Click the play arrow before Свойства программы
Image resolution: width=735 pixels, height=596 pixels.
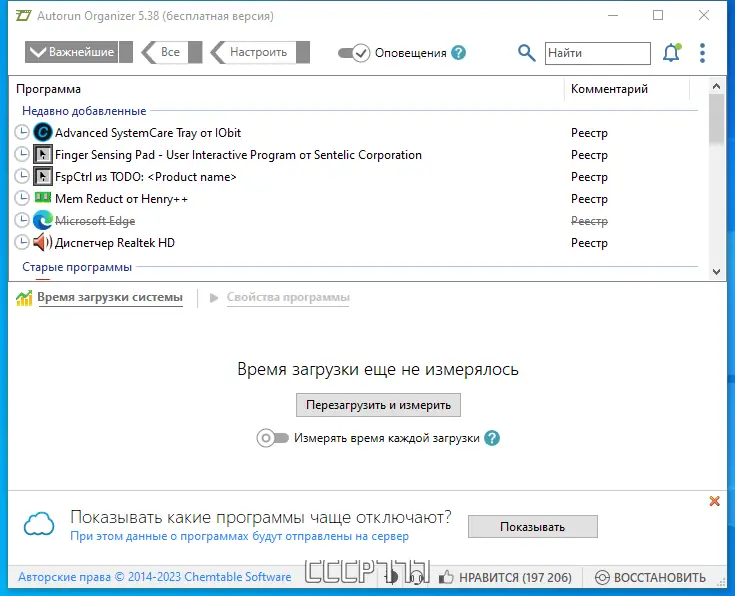(214, 298)
